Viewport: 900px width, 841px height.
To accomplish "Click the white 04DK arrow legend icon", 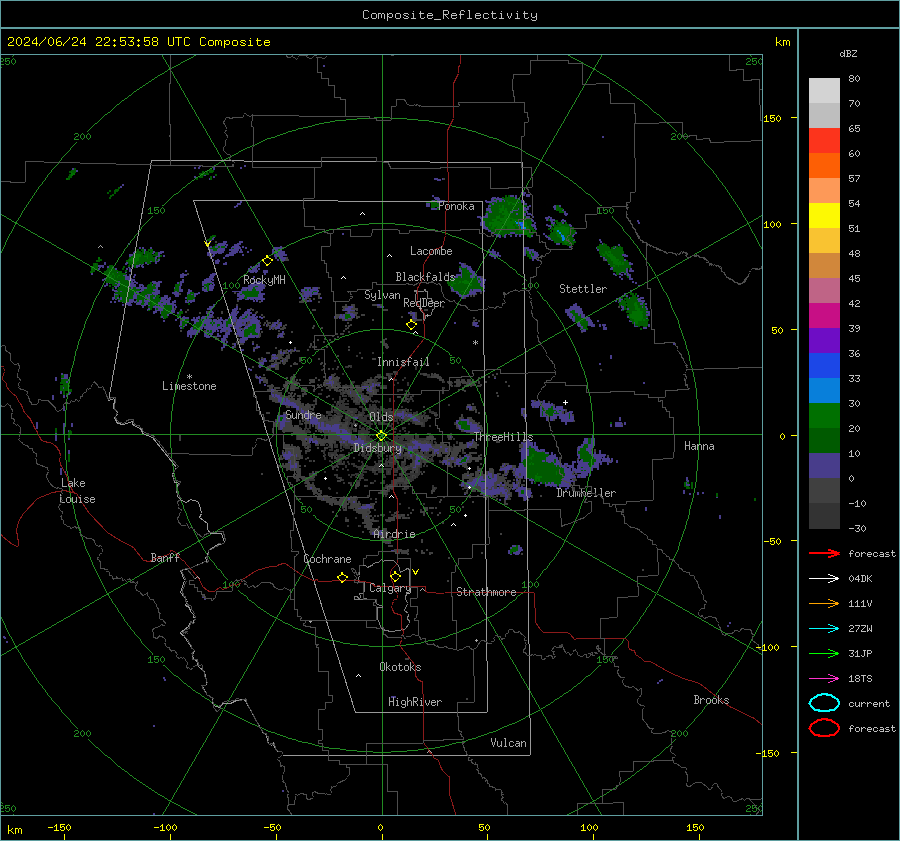I will click(x=824, y=578).
